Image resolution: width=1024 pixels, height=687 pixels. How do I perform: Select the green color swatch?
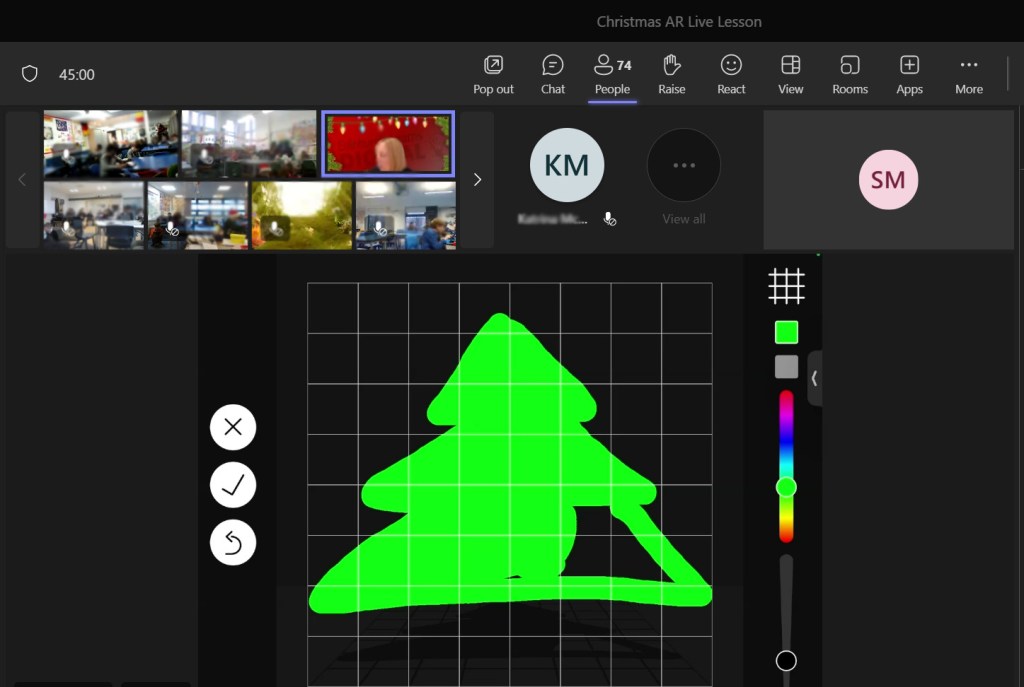pyautogui.click(x=786, y=332)
